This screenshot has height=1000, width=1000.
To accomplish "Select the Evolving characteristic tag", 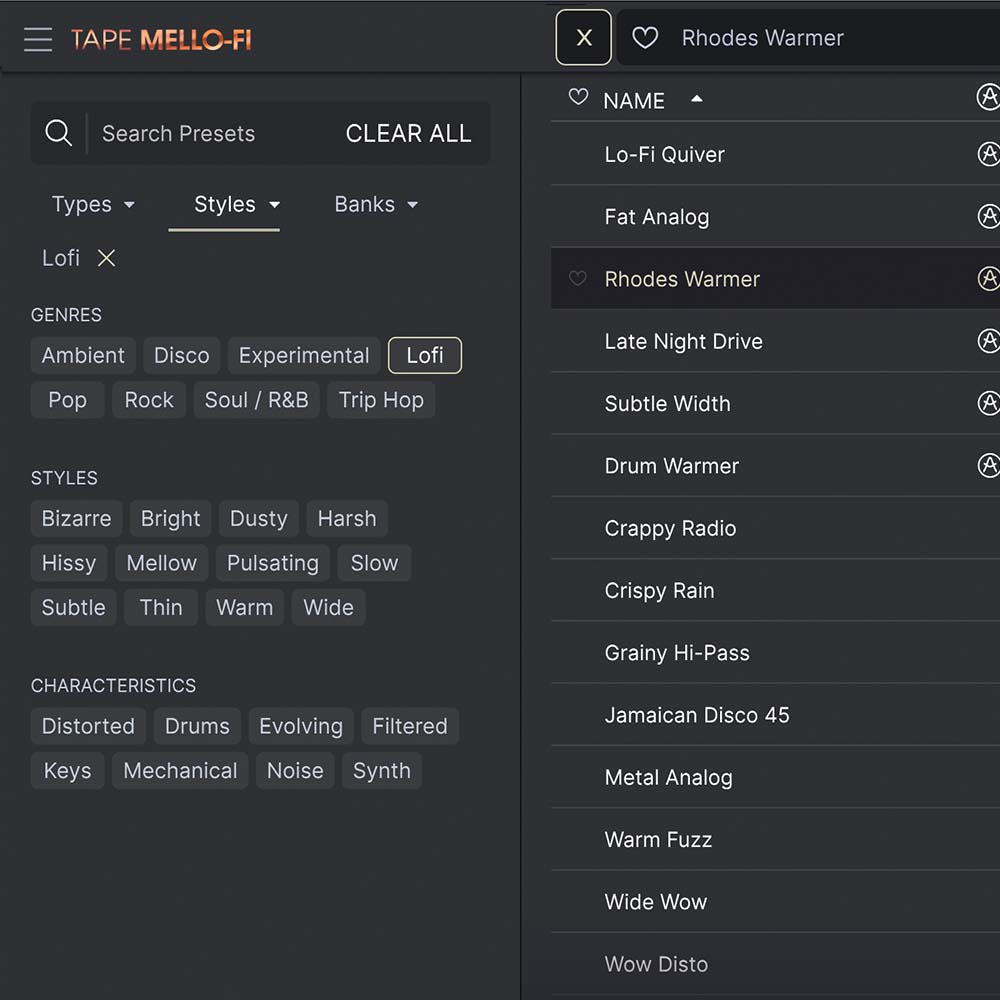I will click(301, 726).
